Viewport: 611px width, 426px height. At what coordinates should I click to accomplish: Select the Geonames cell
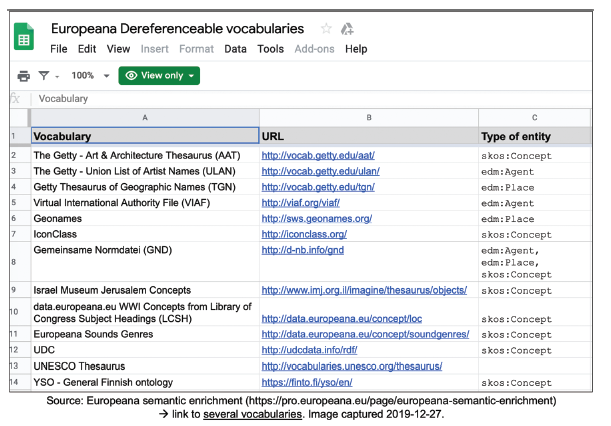tap(145, 218)
